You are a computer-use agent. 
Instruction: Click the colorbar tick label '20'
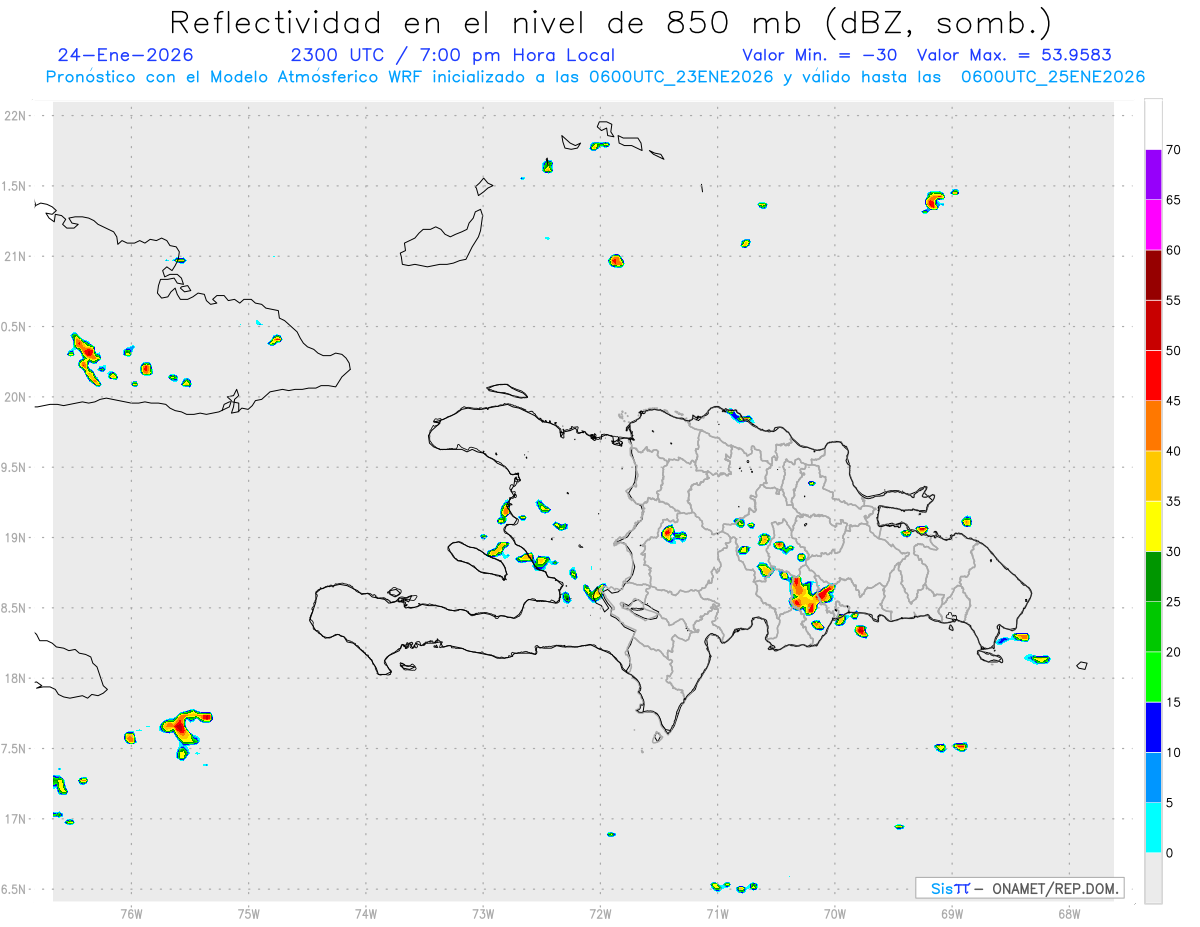pos(1173,652)
